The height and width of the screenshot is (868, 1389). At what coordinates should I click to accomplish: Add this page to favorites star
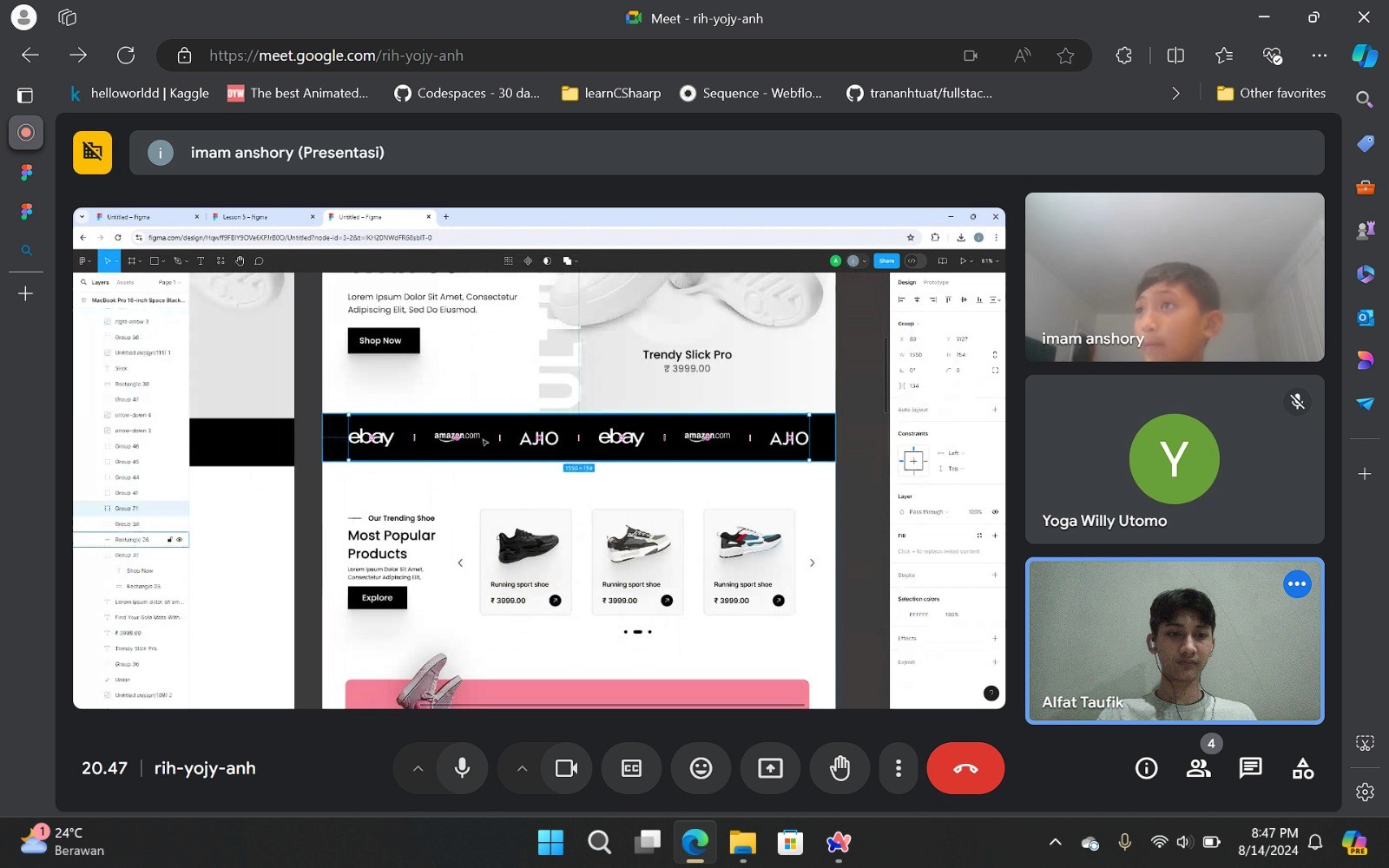click(1065, 56)
